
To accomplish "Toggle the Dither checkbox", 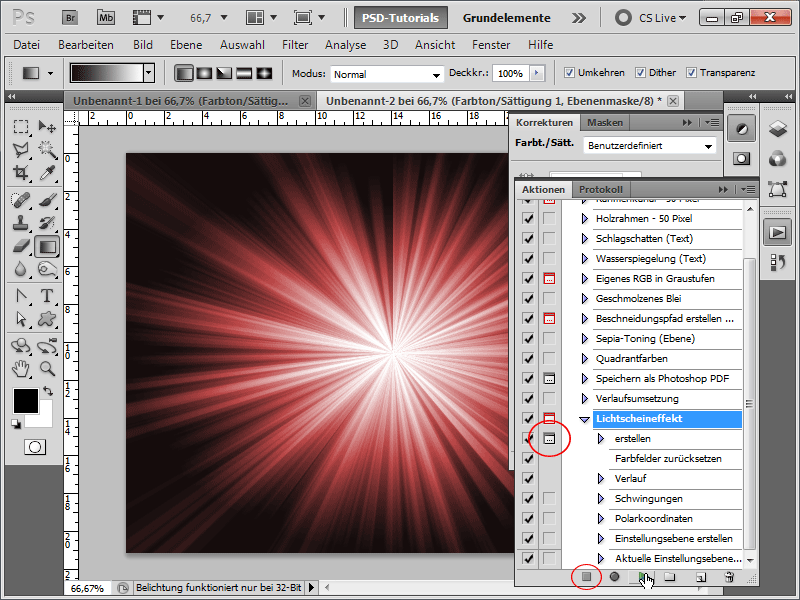I will click(640, 73).
